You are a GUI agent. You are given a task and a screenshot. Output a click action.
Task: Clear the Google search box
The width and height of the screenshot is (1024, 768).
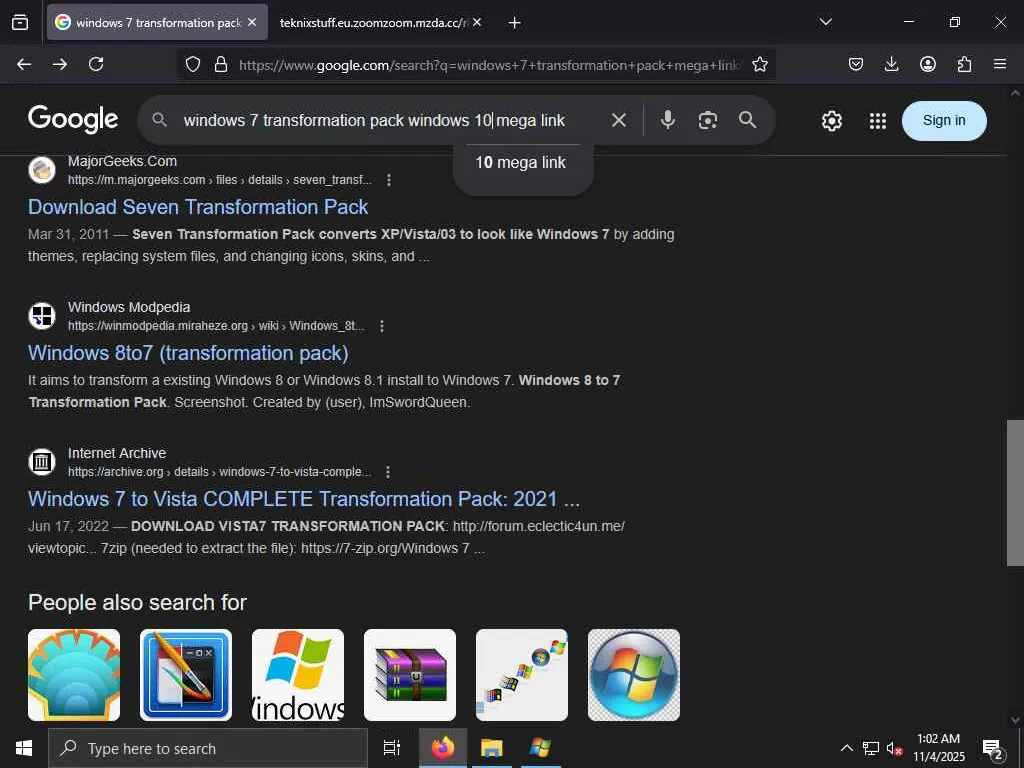(618, 120)
